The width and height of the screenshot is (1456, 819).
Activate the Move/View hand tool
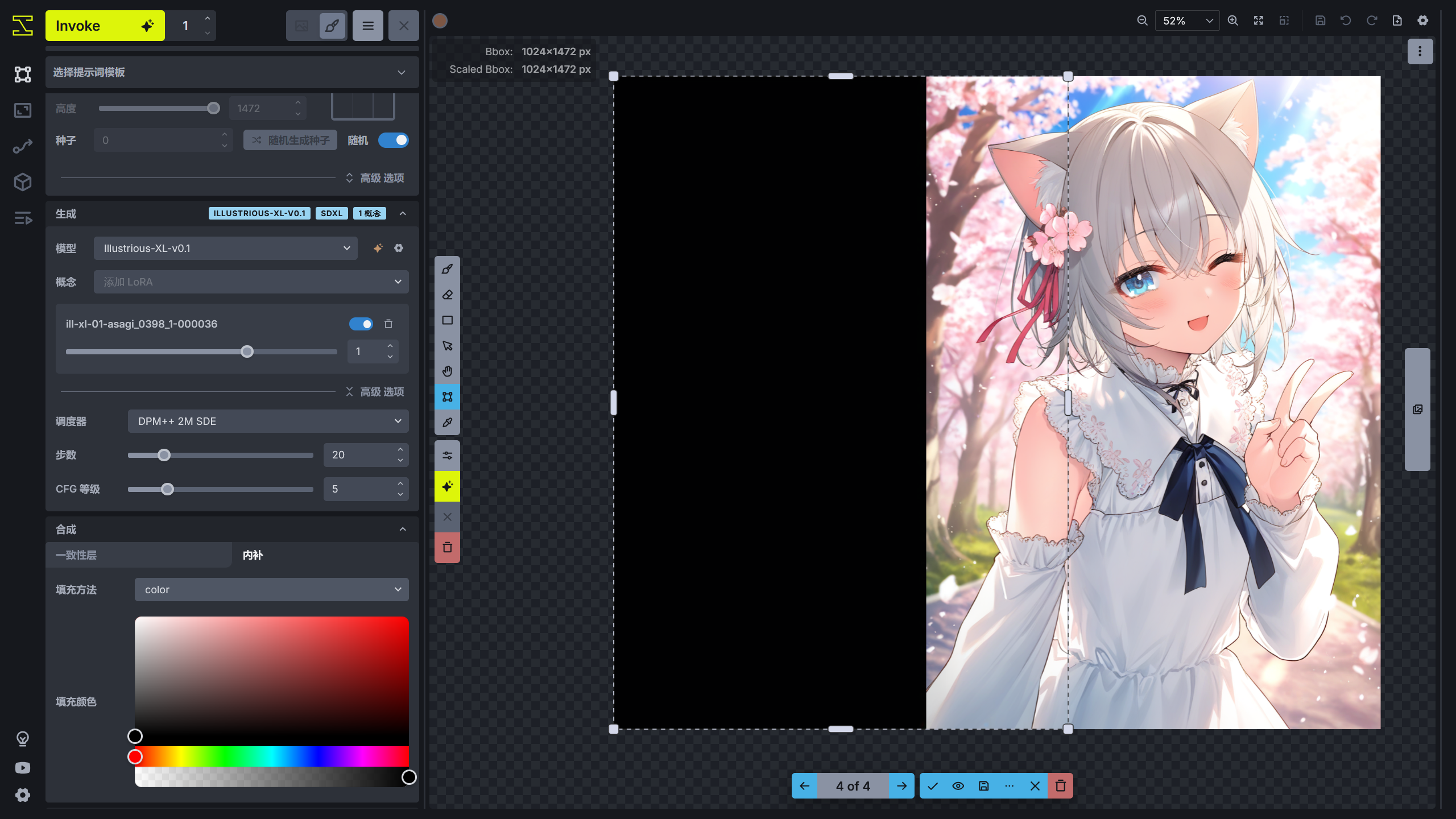(447, 371)
